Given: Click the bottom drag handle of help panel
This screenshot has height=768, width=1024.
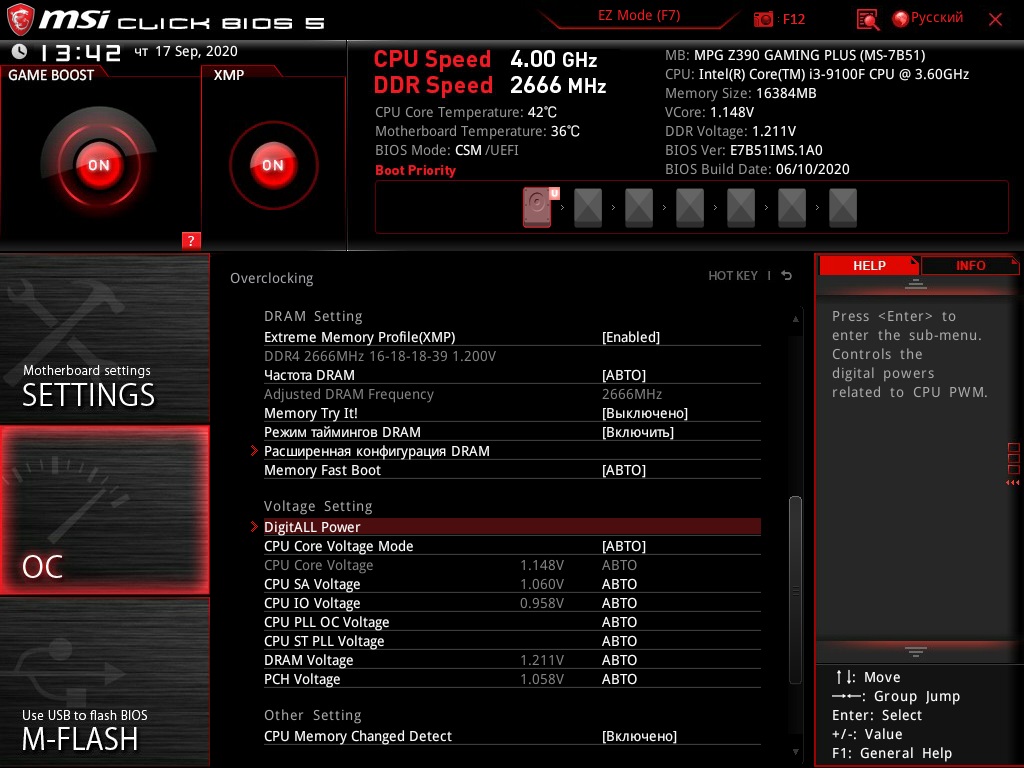Looking at the screenshot, I should coord(916,652).
